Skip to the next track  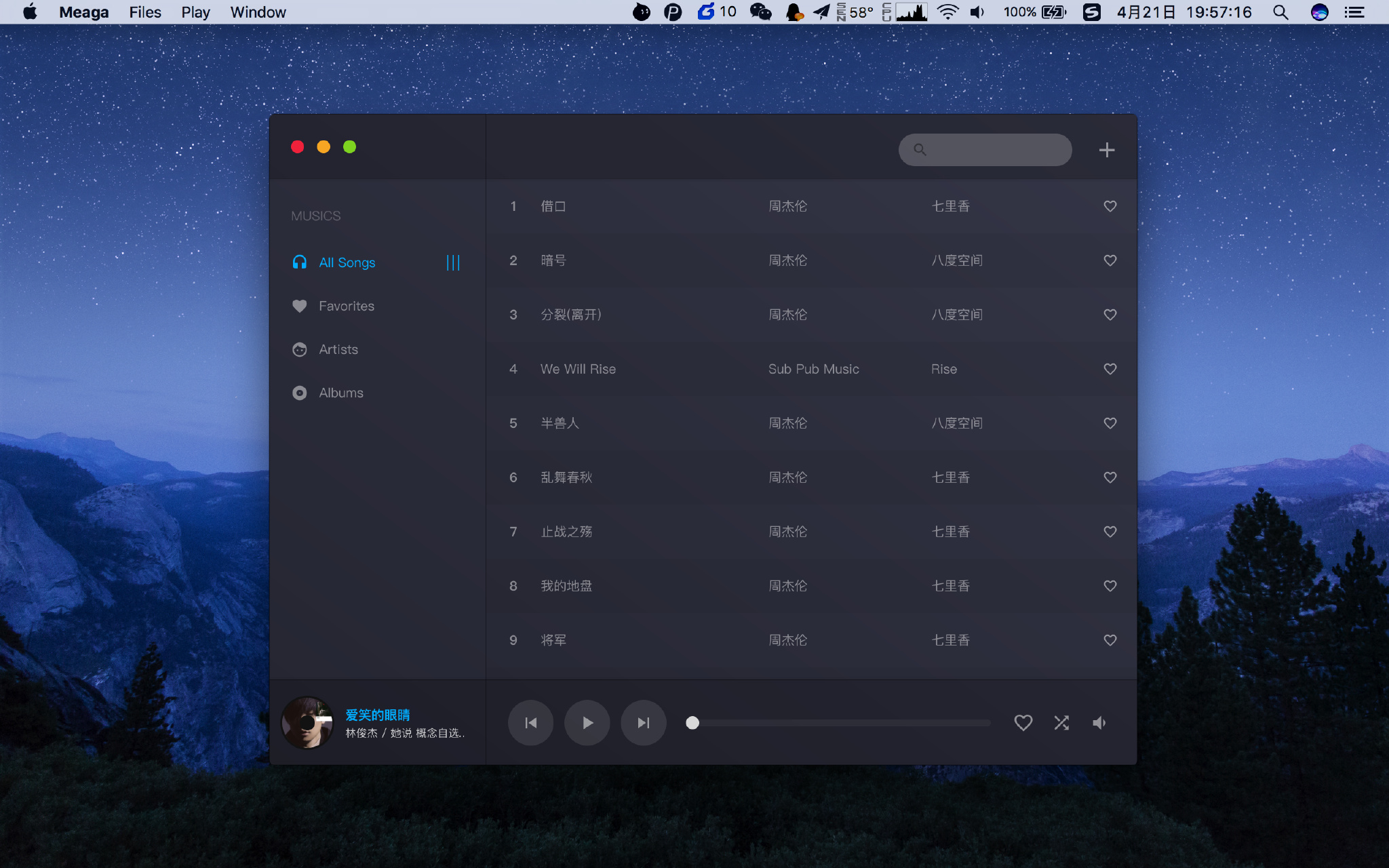(644, 723)
